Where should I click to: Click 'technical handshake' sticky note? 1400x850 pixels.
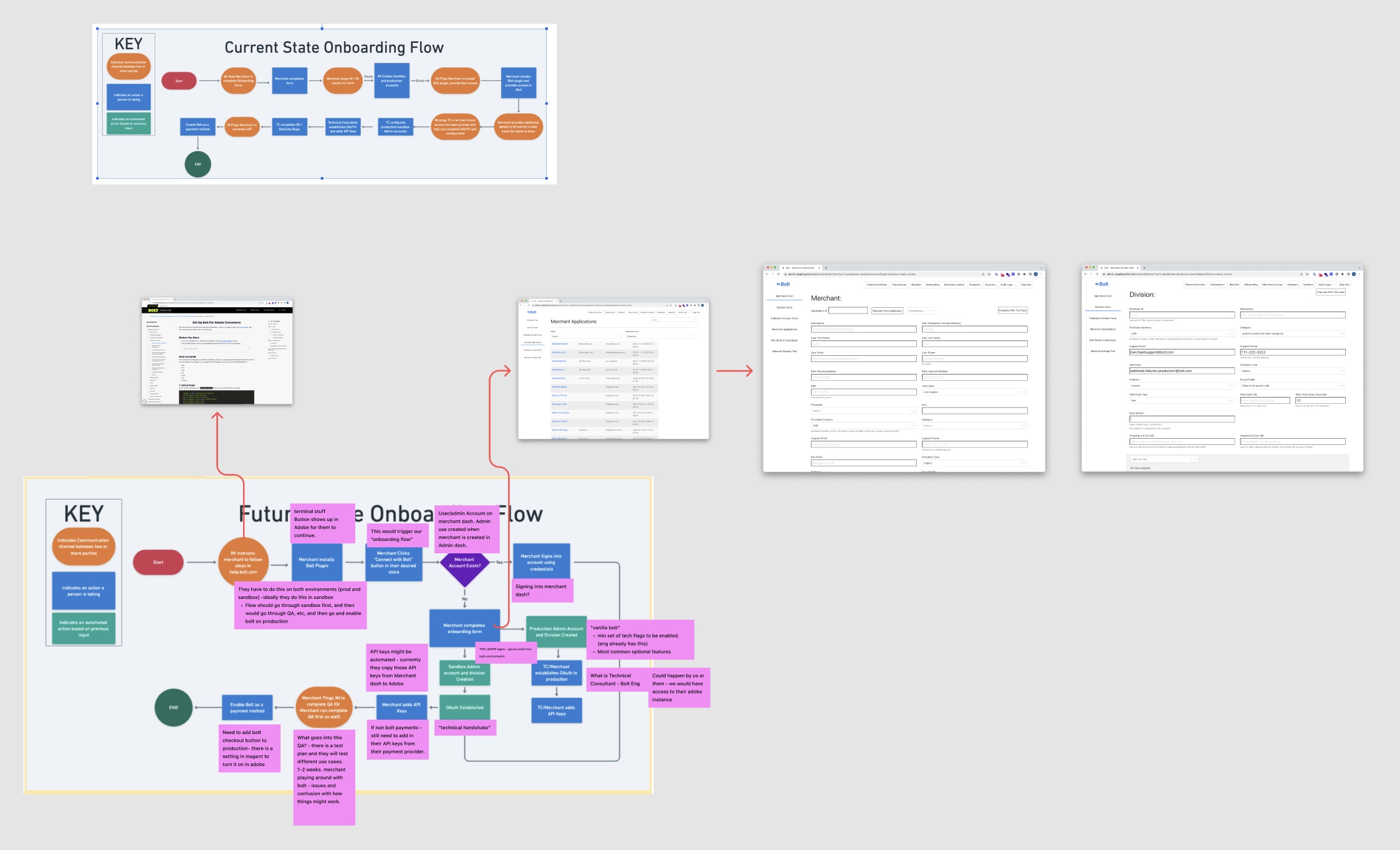[x=465, y=727]
